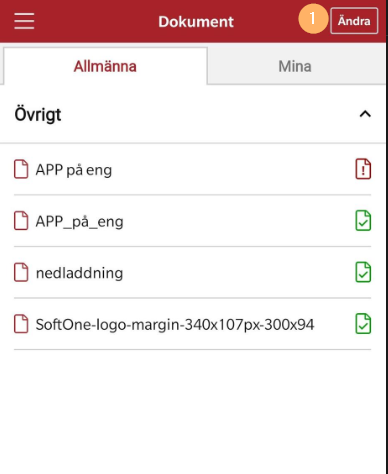
Task: Collapse the Övrigt section with the chevron
Action: click(365, 114)
